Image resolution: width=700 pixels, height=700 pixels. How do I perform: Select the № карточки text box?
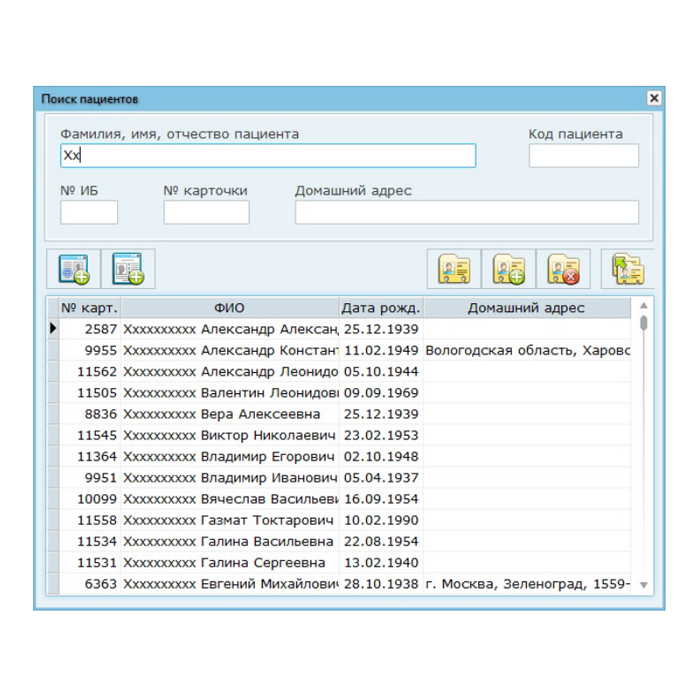click(x=206, y=212)
